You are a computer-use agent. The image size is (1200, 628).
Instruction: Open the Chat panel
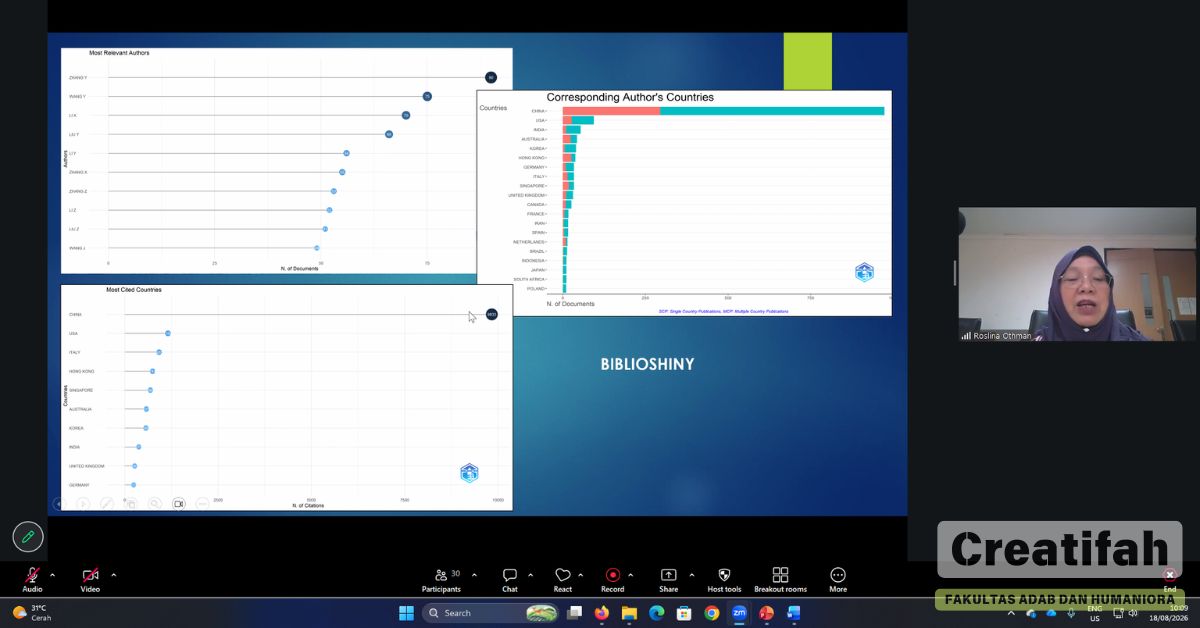510,579
